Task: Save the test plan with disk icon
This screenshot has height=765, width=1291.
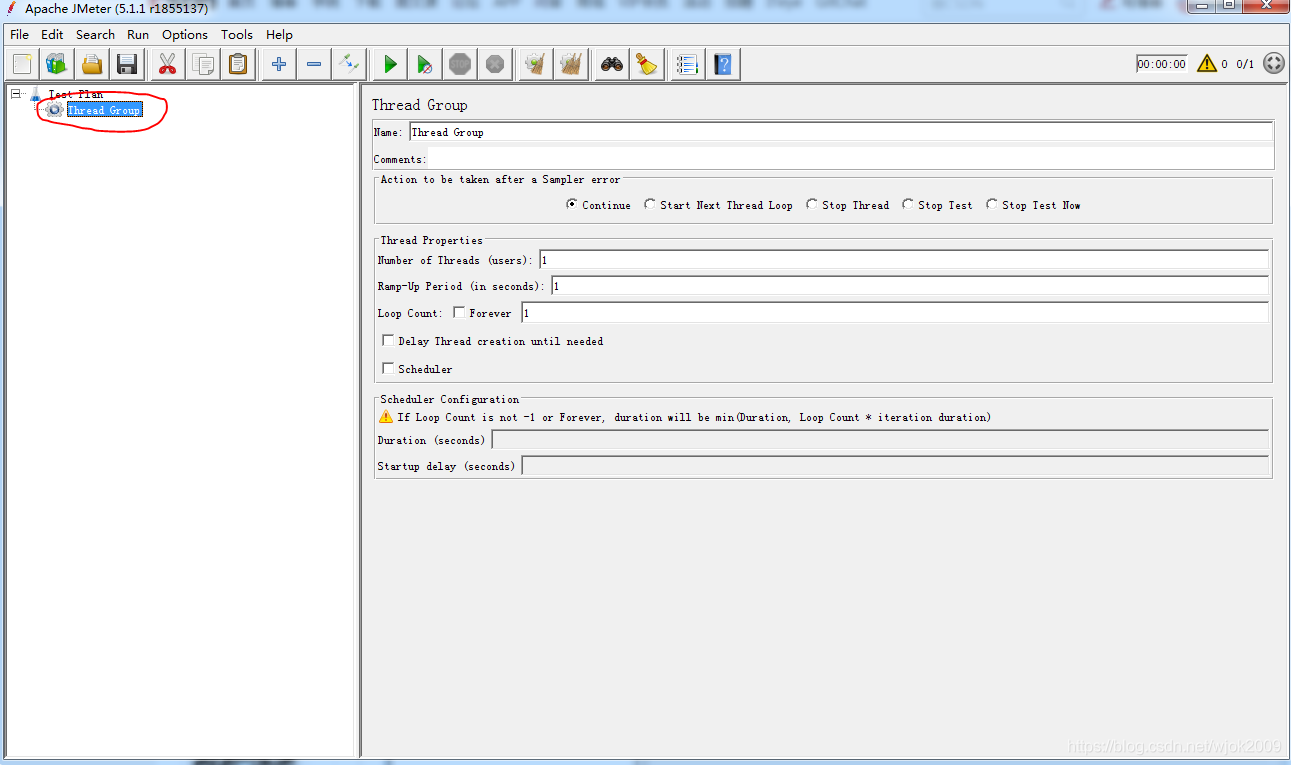Action: [x=127, y=65]
